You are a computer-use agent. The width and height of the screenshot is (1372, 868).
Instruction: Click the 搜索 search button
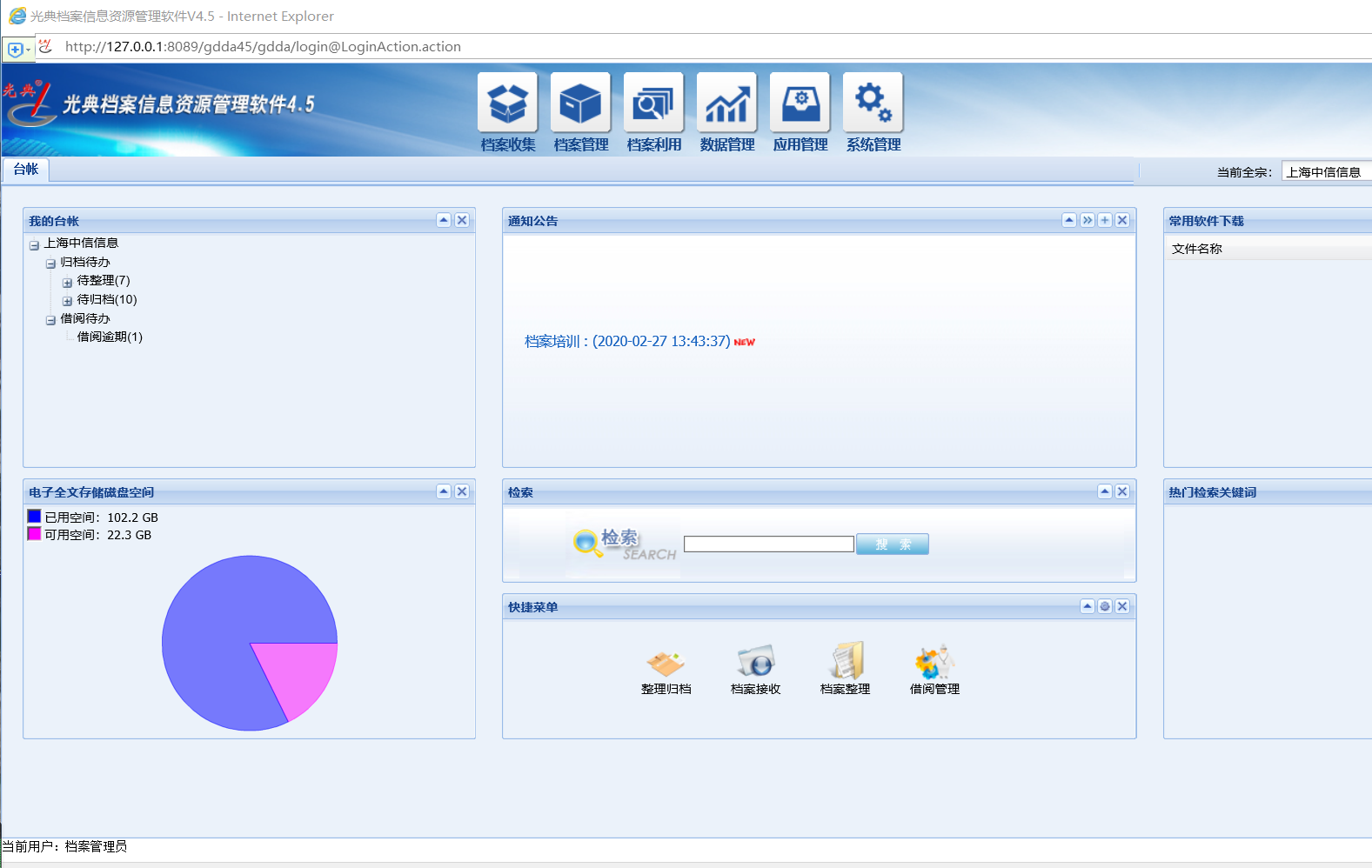893,544
